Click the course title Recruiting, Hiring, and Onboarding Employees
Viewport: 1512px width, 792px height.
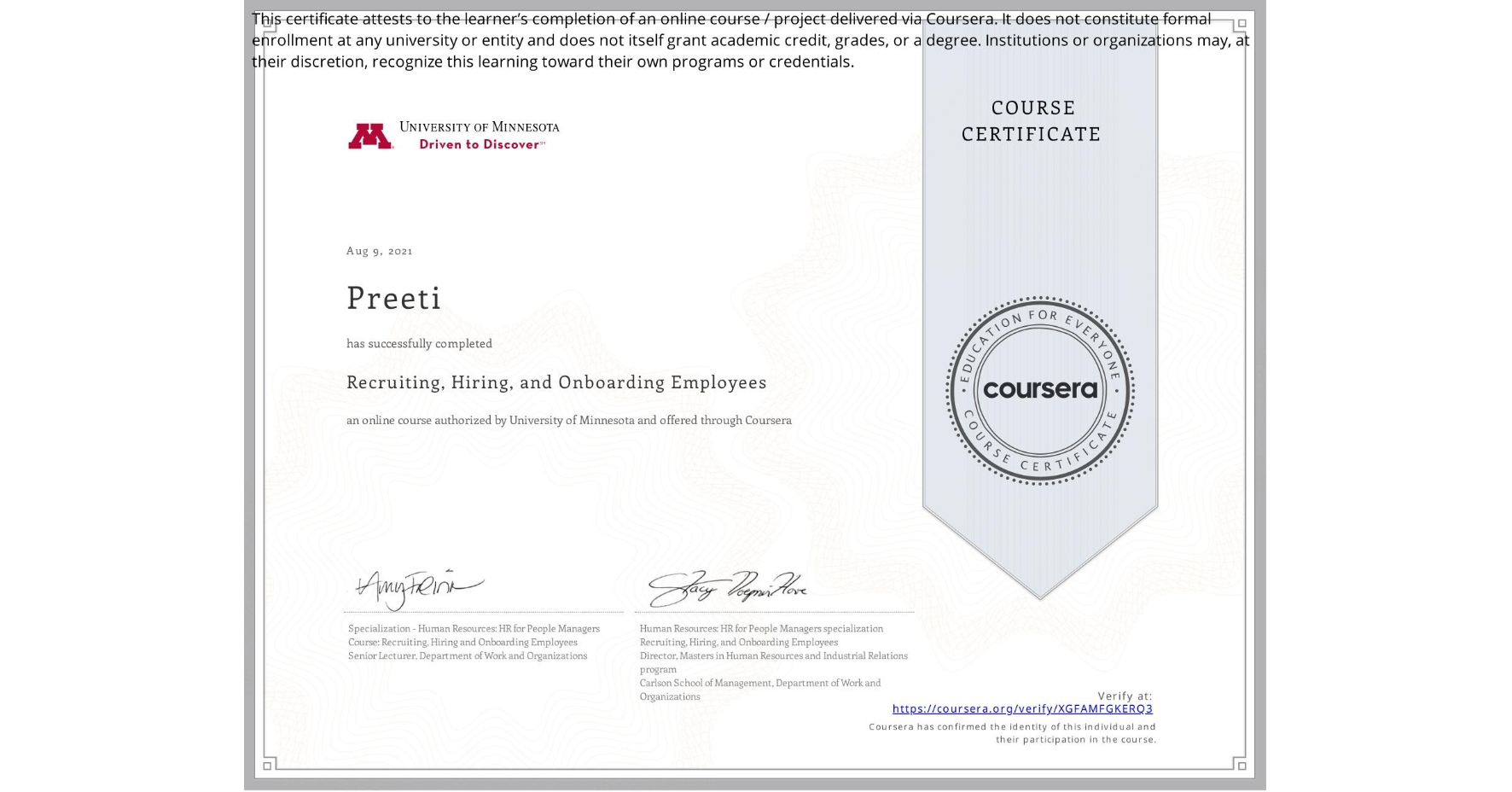pos(556,382)
